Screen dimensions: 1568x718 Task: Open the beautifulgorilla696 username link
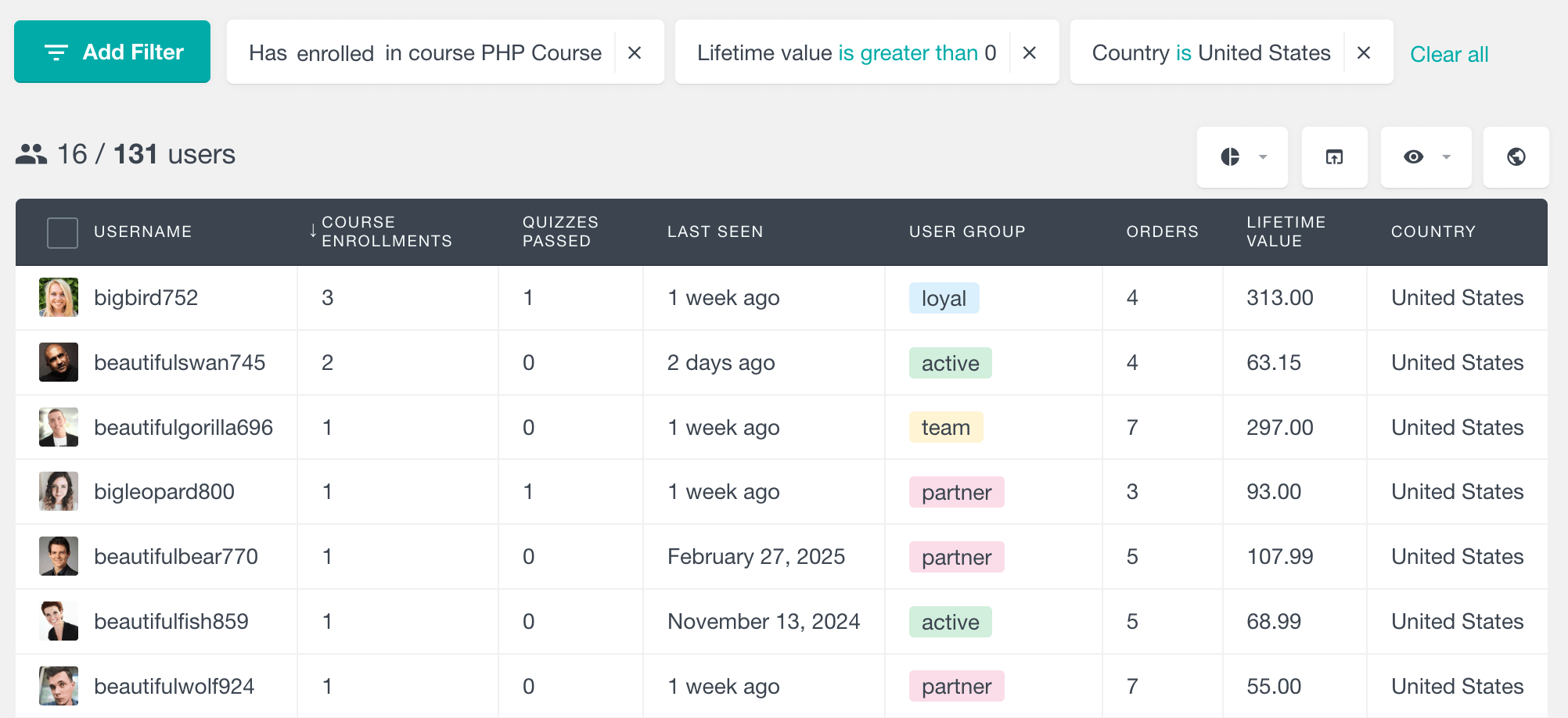[183, 427]
